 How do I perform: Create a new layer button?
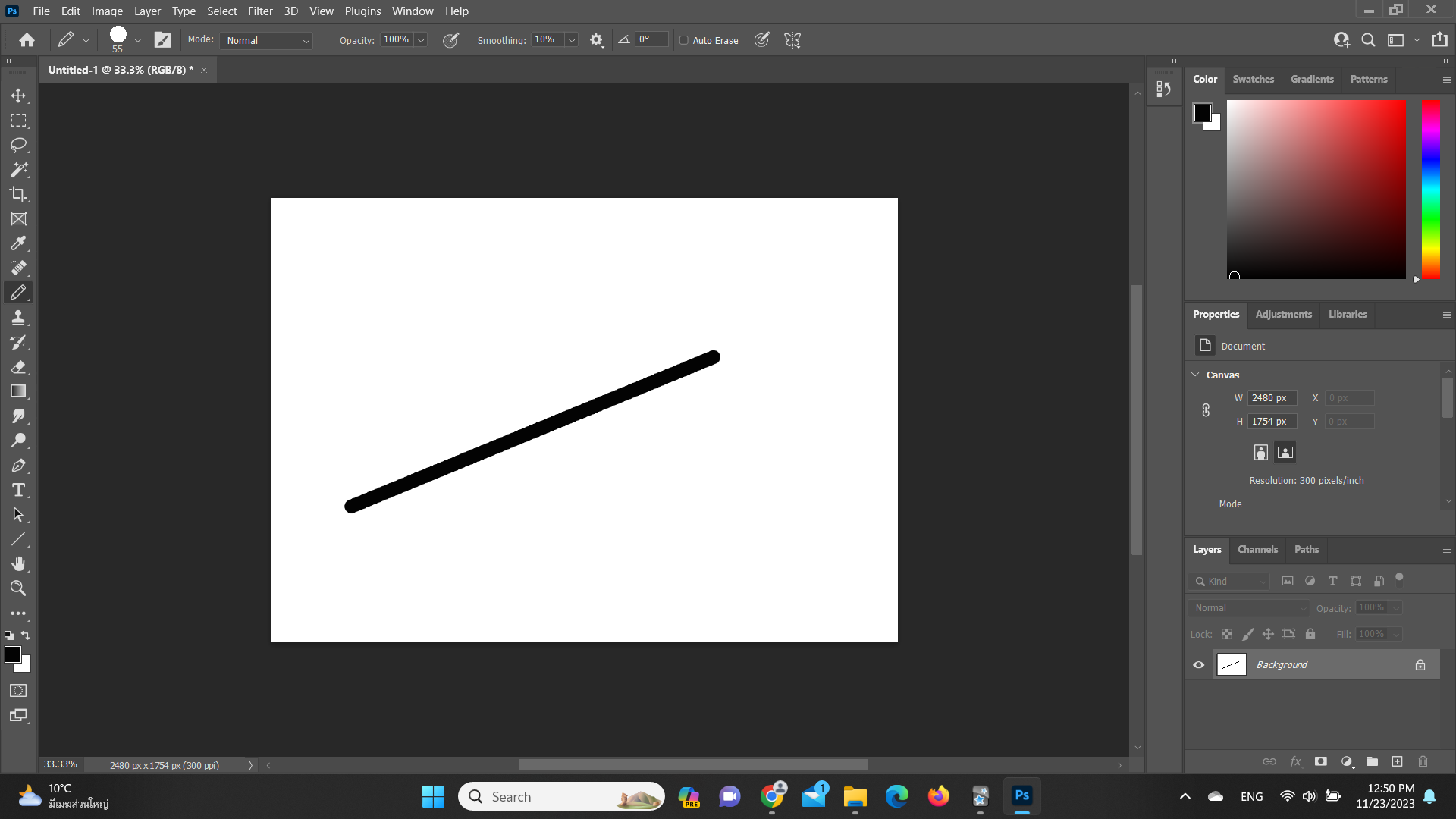[1397, 761]
